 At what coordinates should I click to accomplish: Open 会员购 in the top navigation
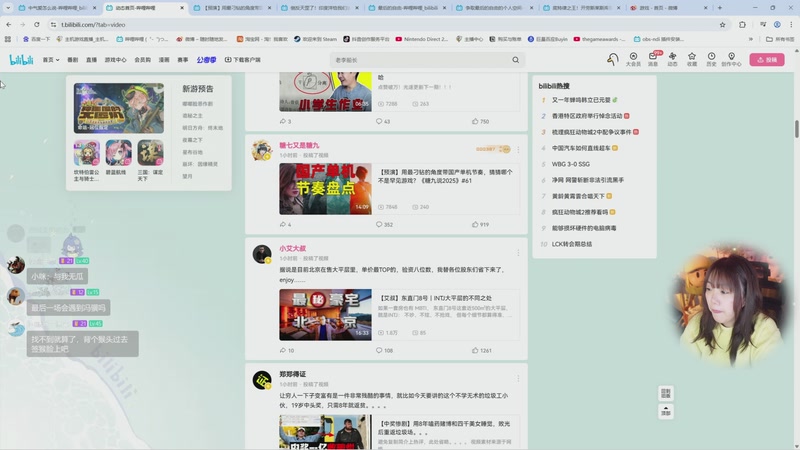pyautogui.click(x=142, y=60)
